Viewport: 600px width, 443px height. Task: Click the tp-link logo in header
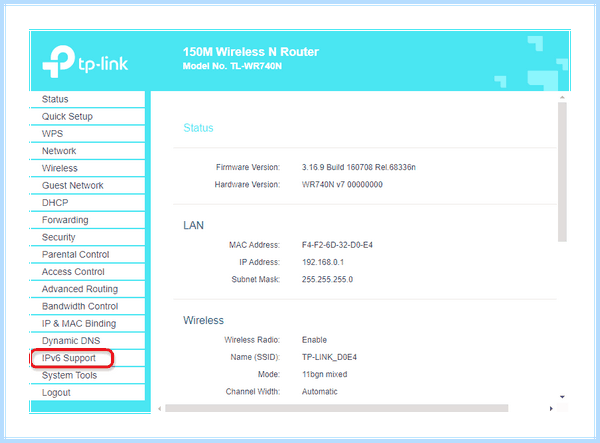tap(85, 61)
